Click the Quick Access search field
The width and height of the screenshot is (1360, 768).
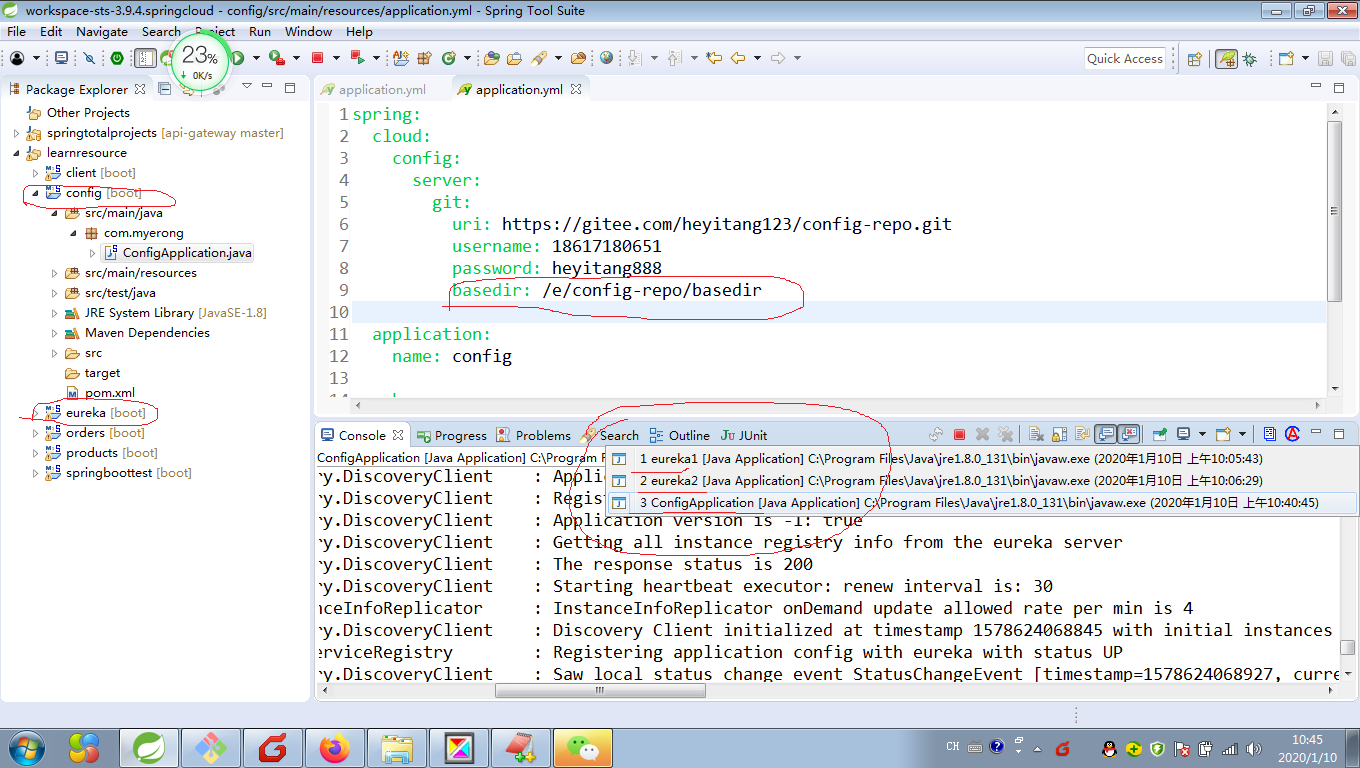(1125, 58)
